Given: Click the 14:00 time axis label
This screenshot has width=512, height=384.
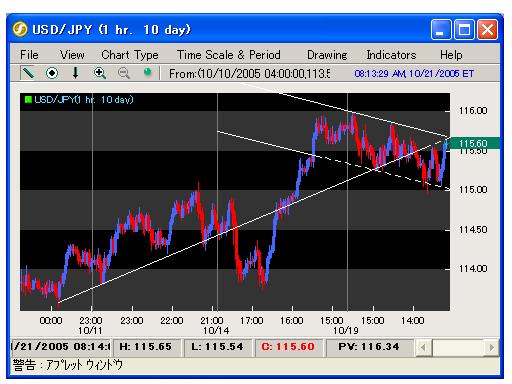Looking at the screenshot, I should tap(413, 321).
